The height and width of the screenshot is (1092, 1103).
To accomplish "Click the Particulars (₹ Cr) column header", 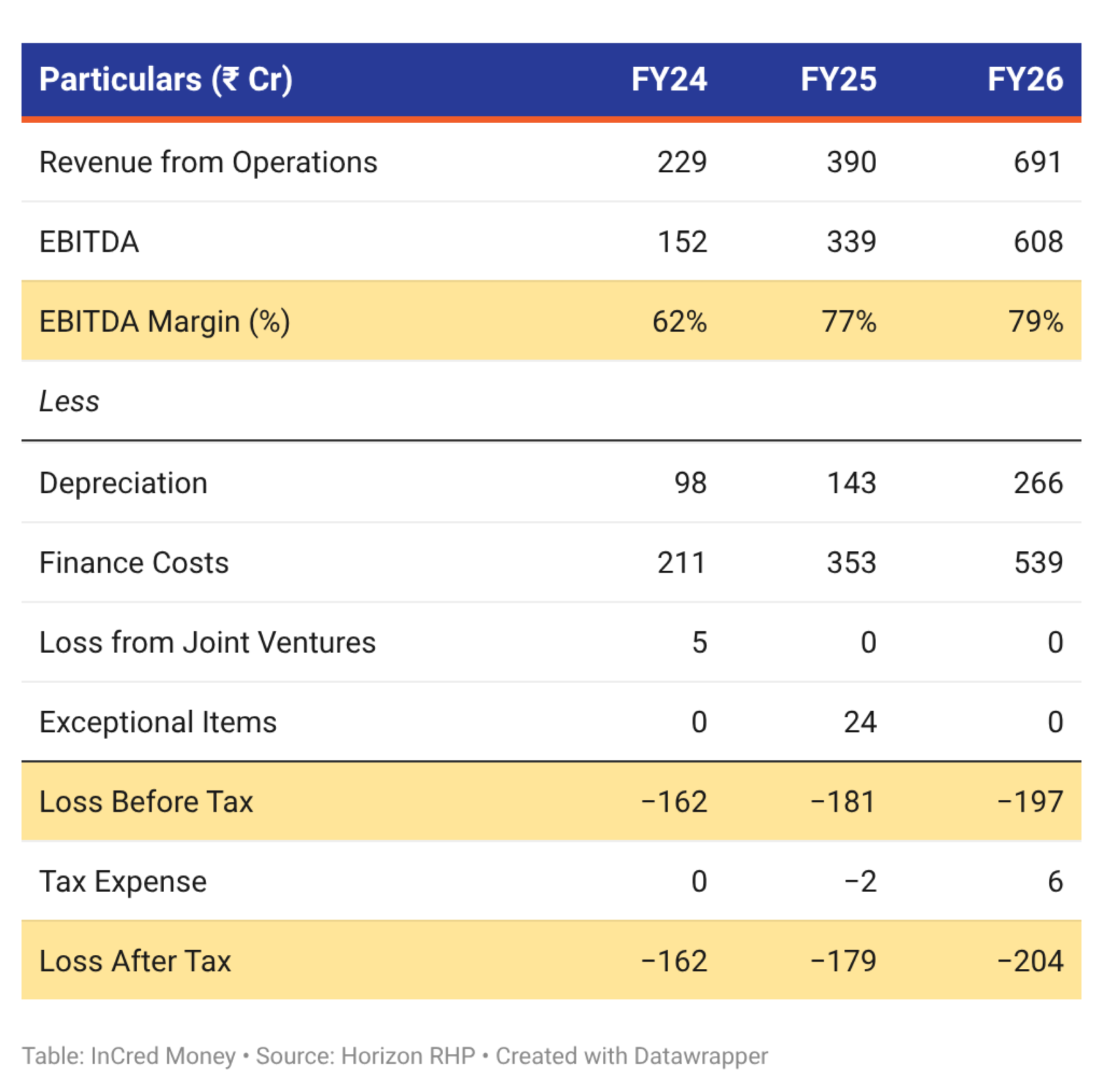I will [x=165, y=79].
